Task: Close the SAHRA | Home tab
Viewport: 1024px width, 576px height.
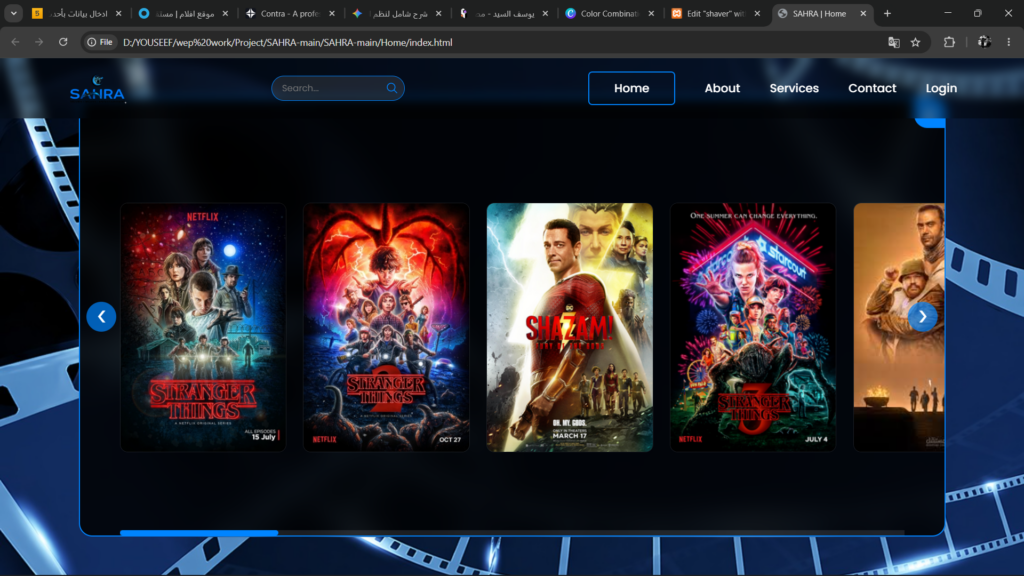Action: (x=863, y=13)
